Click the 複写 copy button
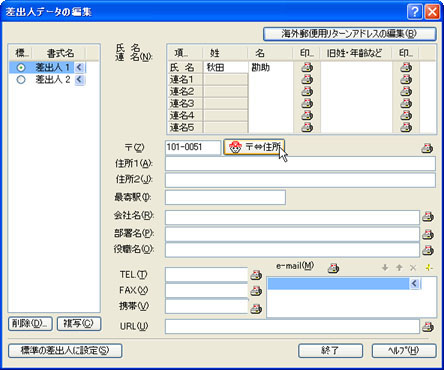Screen dimensions: 444x370 [79, 324]
